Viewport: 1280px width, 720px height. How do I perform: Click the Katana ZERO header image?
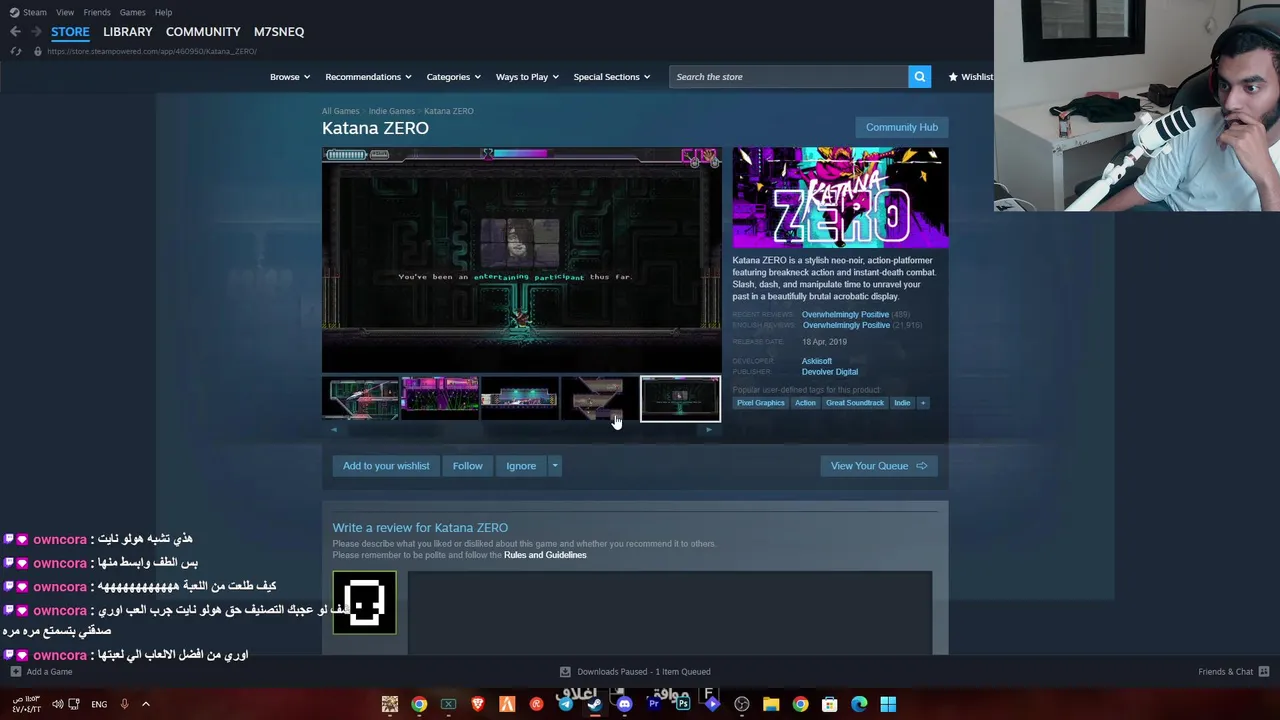840,197
